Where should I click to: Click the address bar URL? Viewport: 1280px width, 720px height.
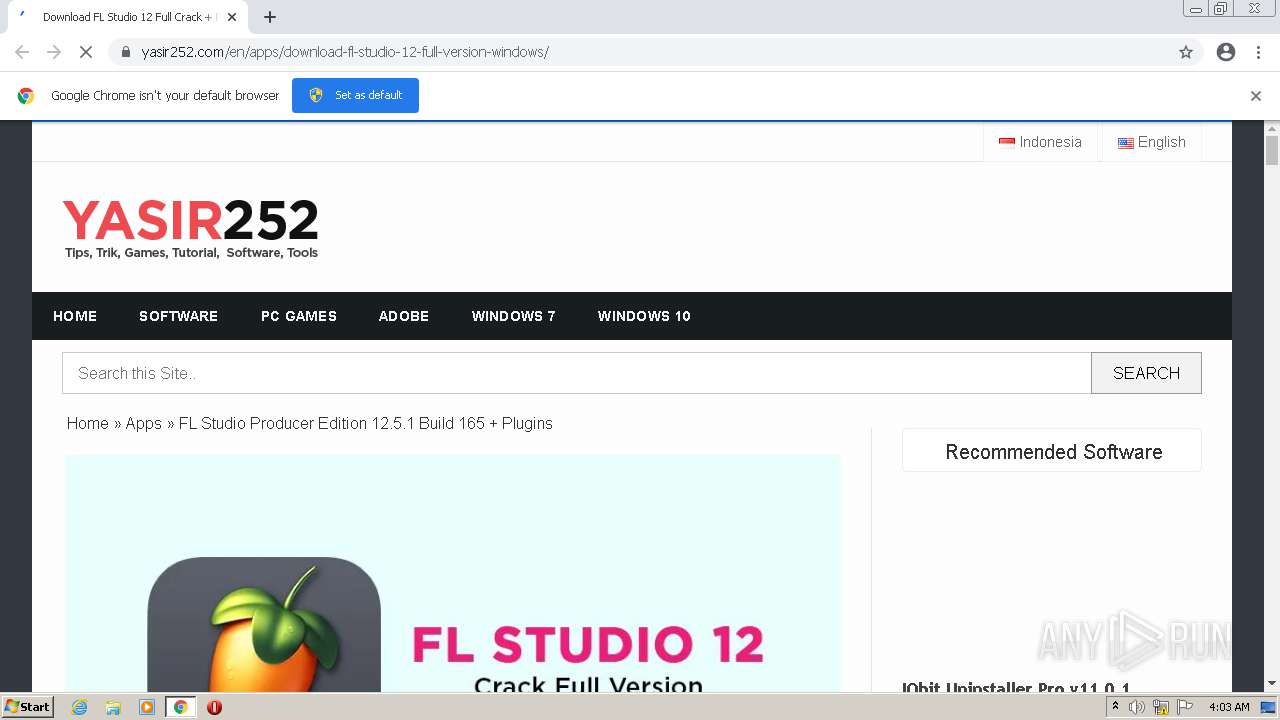345,52
